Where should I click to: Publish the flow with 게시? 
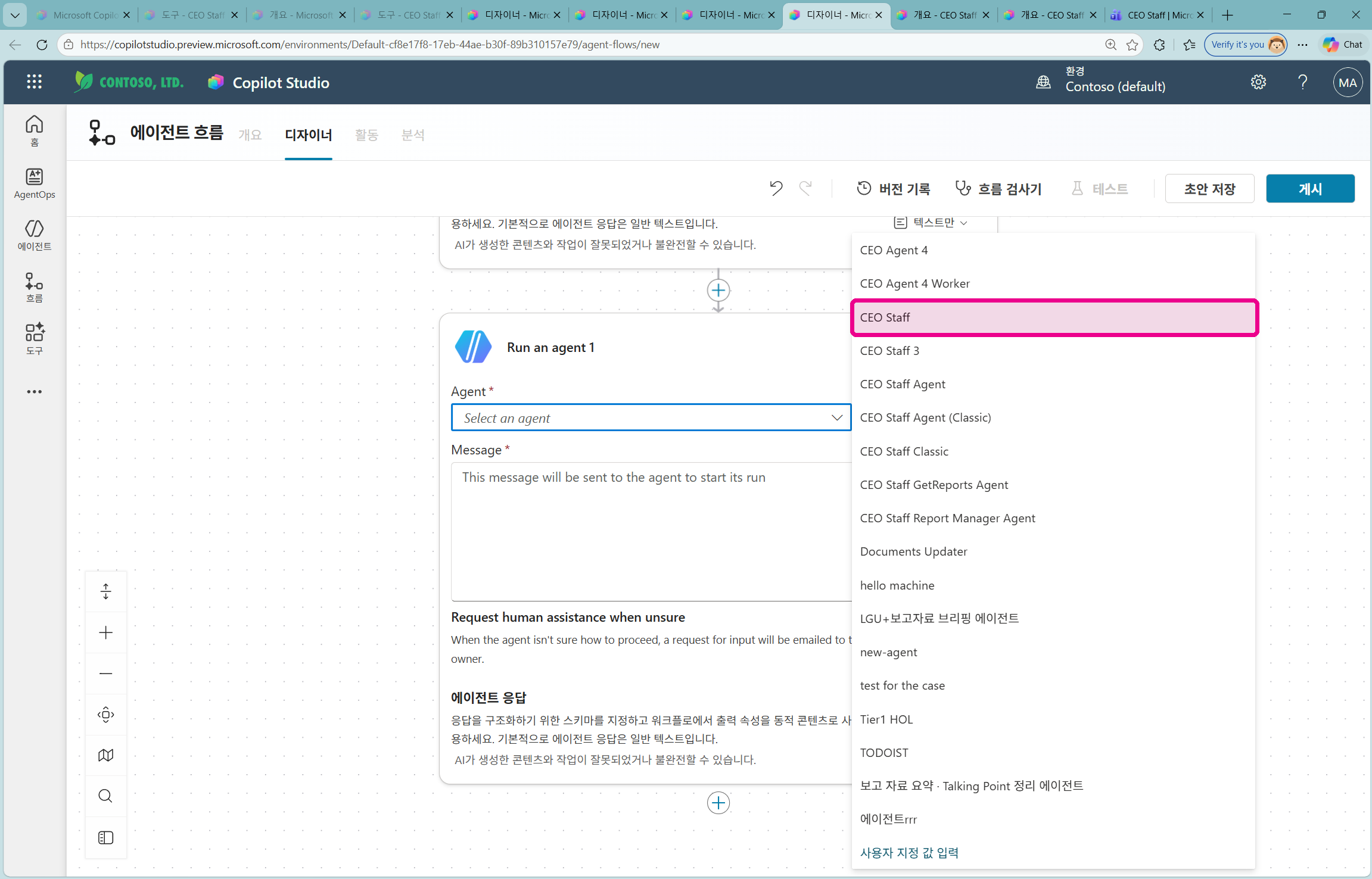[1310, 189]
